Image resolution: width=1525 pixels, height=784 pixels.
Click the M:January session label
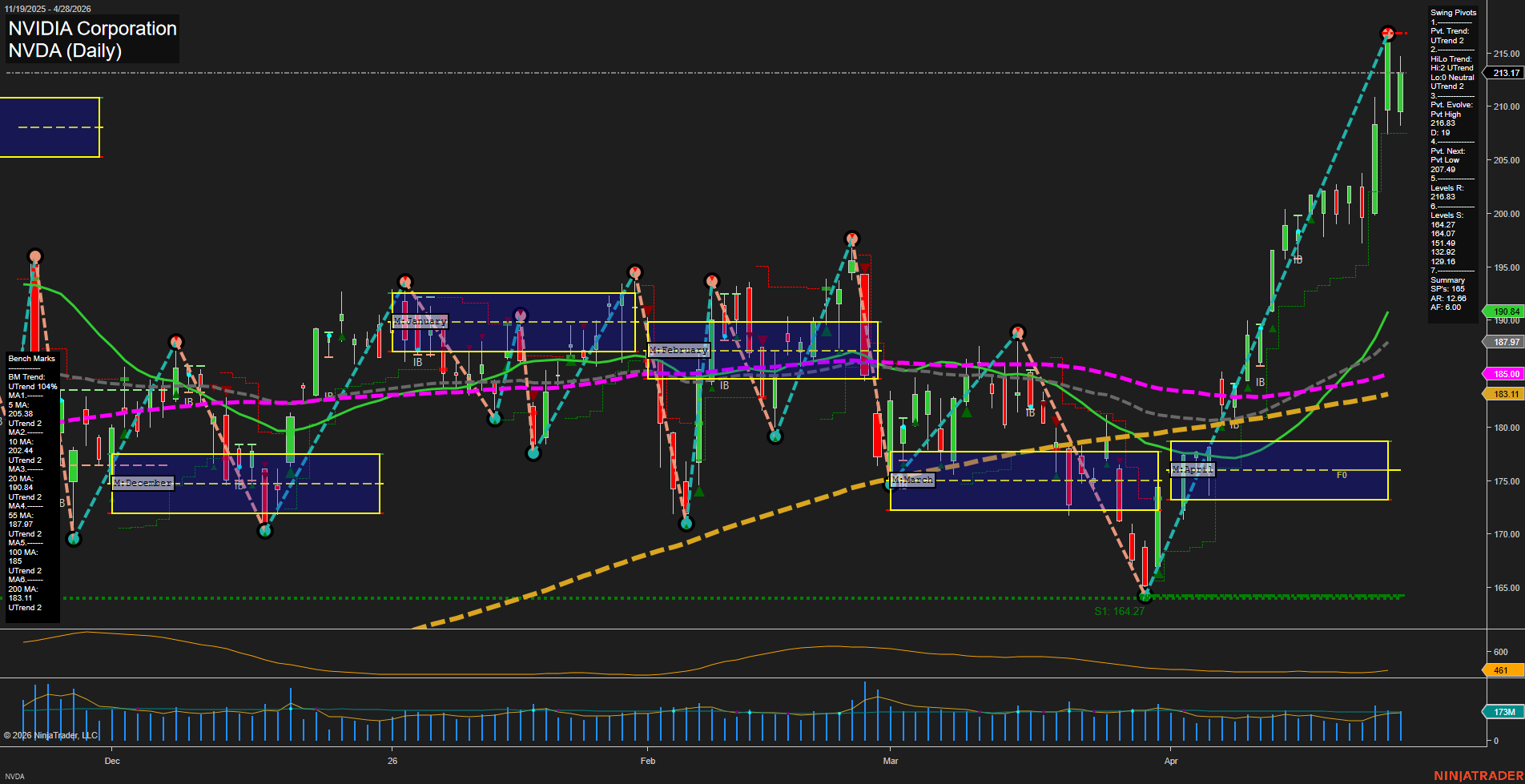point(420,321)
